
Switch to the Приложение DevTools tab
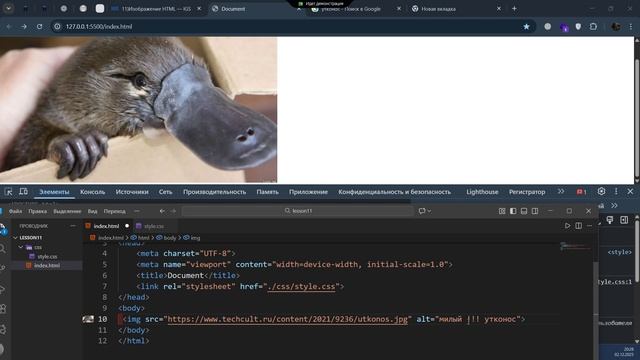pyautogui.click(x=308, y=192)
